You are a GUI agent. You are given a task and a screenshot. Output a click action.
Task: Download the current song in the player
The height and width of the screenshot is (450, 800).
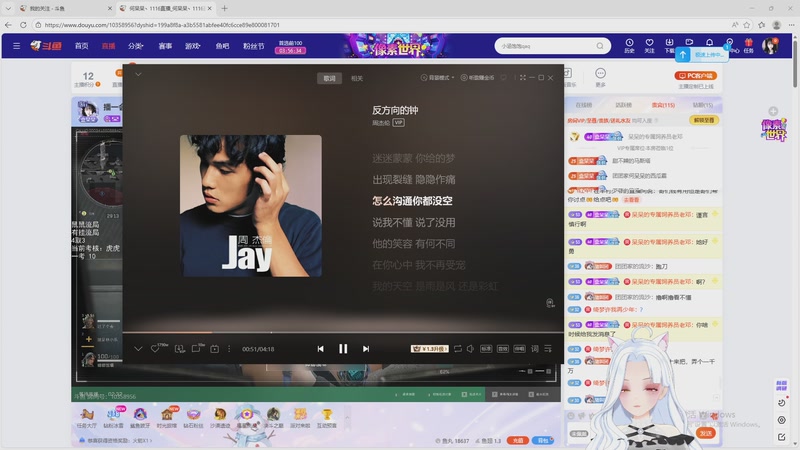[180, 349]
